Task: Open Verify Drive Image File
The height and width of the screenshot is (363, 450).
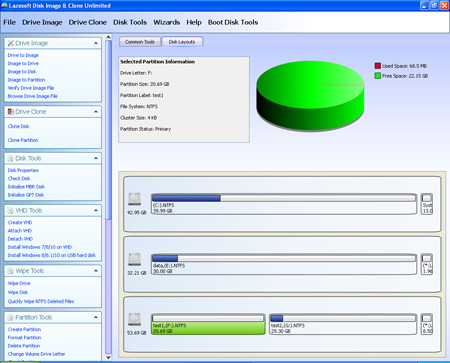Action: tap(31, 88)
